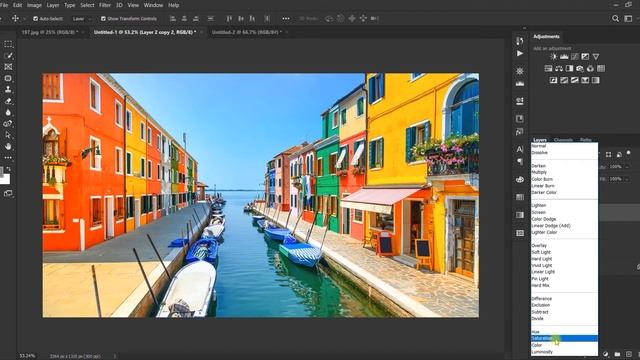The width and height of the screenshot is (640, 360).
Task: Select the Frame tool in the left toolbar
Action: tap(8, 67)
